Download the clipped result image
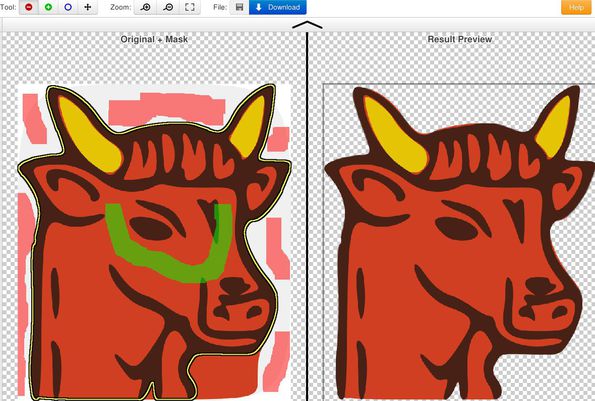This screenshot has height=401, width=595. (277, 7)
